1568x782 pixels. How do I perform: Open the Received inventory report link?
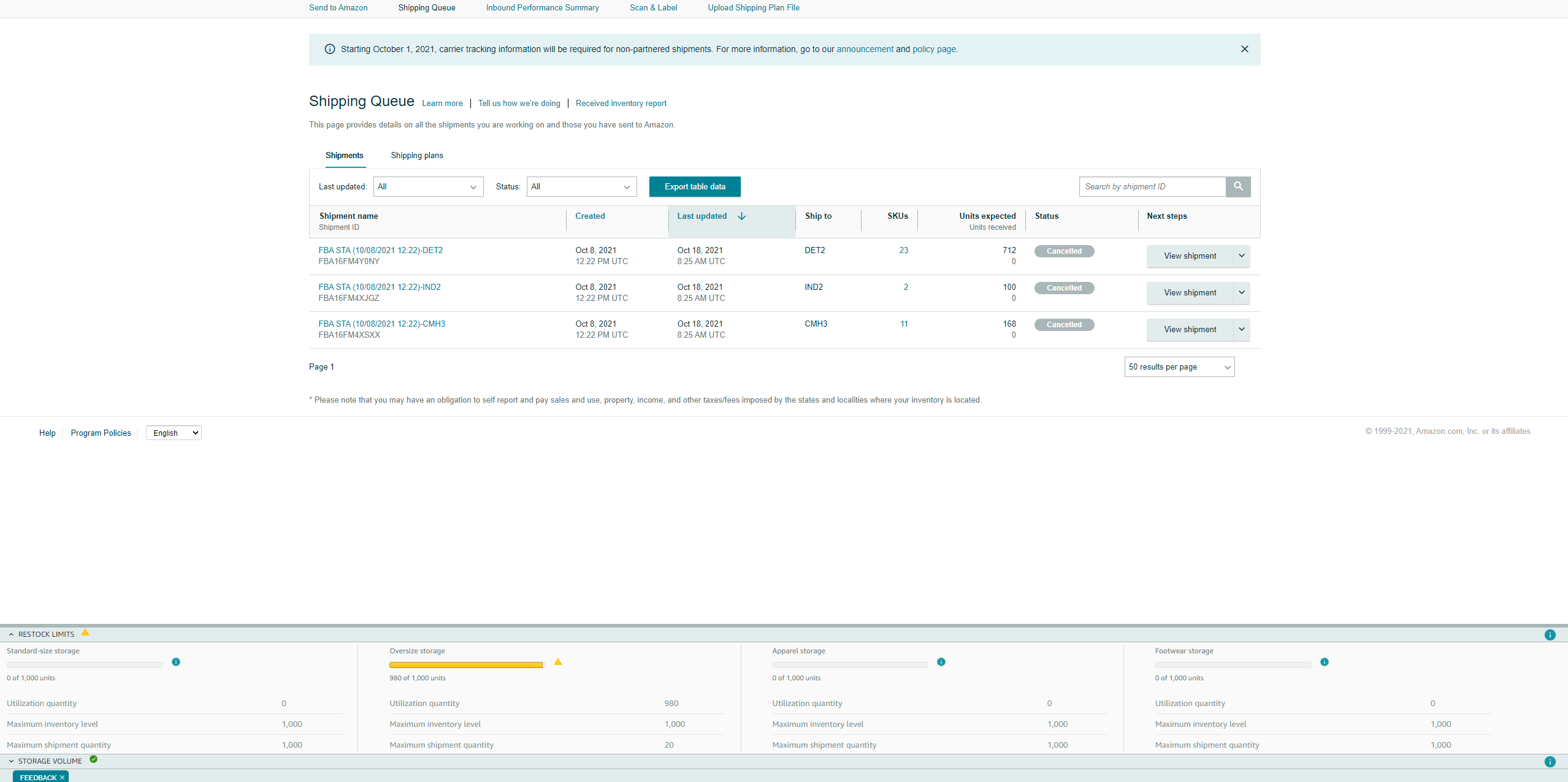[x=621, y=104]
